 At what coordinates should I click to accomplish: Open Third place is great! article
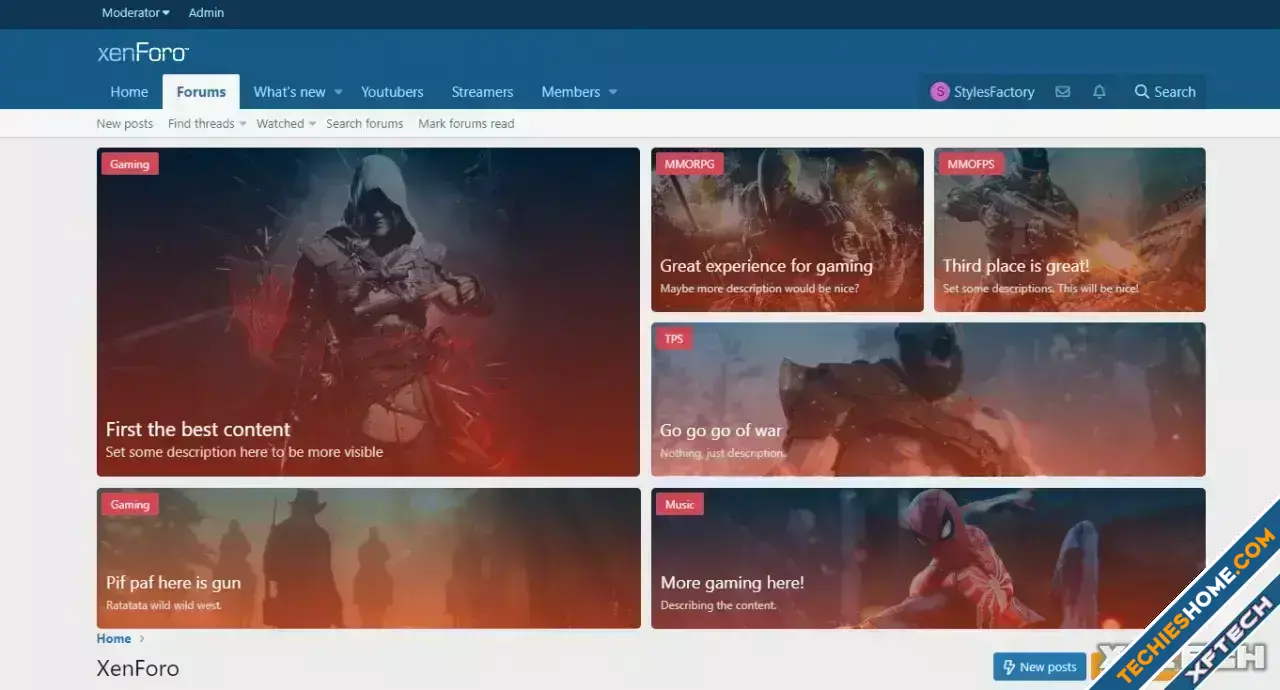coord(1016,266)
